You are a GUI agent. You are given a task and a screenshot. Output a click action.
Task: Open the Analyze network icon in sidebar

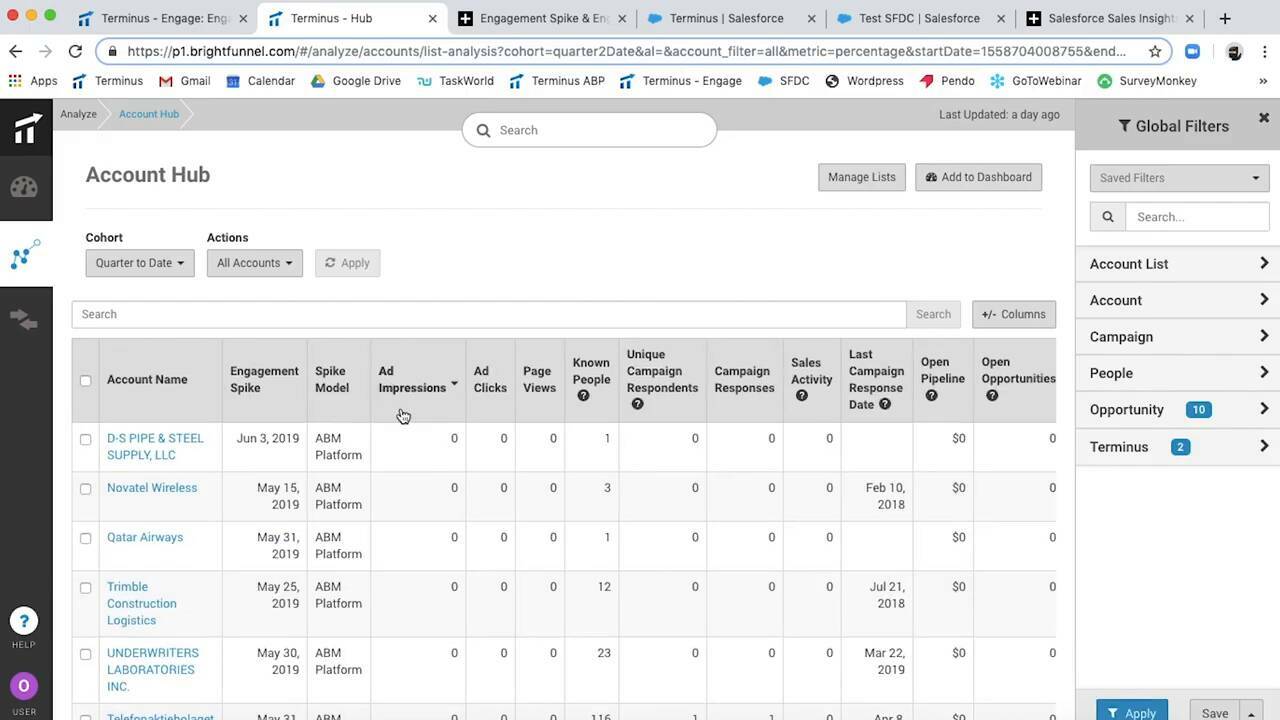25,255
